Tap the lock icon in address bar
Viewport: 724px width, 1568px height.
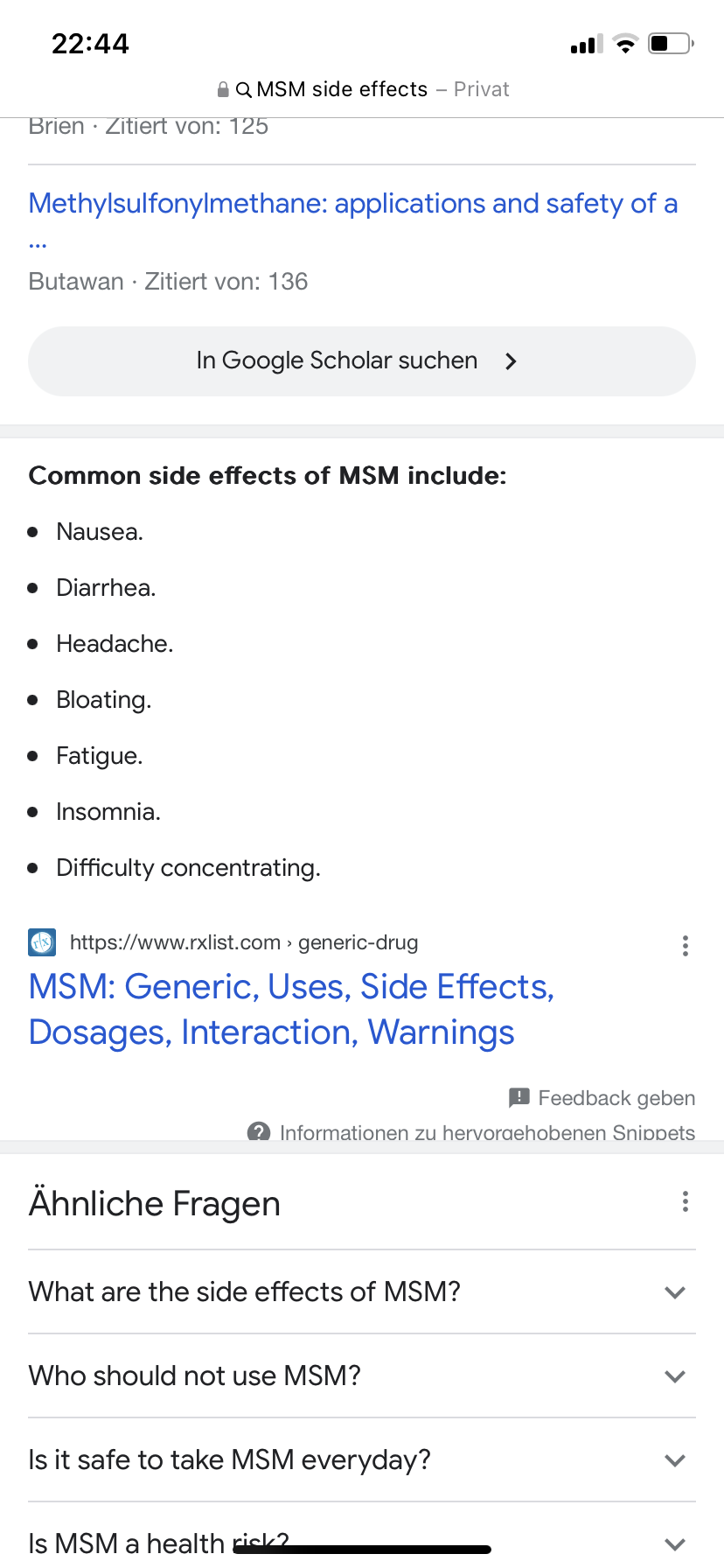223,89
